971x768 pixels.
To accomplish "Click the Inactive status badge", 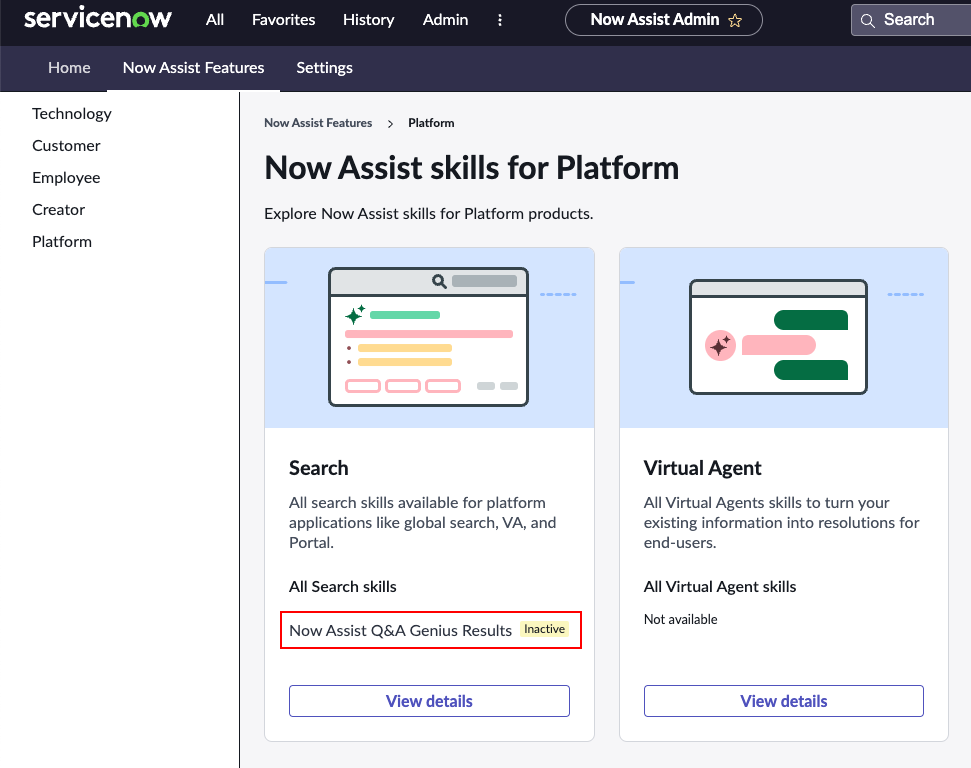I will pos(544,629).
